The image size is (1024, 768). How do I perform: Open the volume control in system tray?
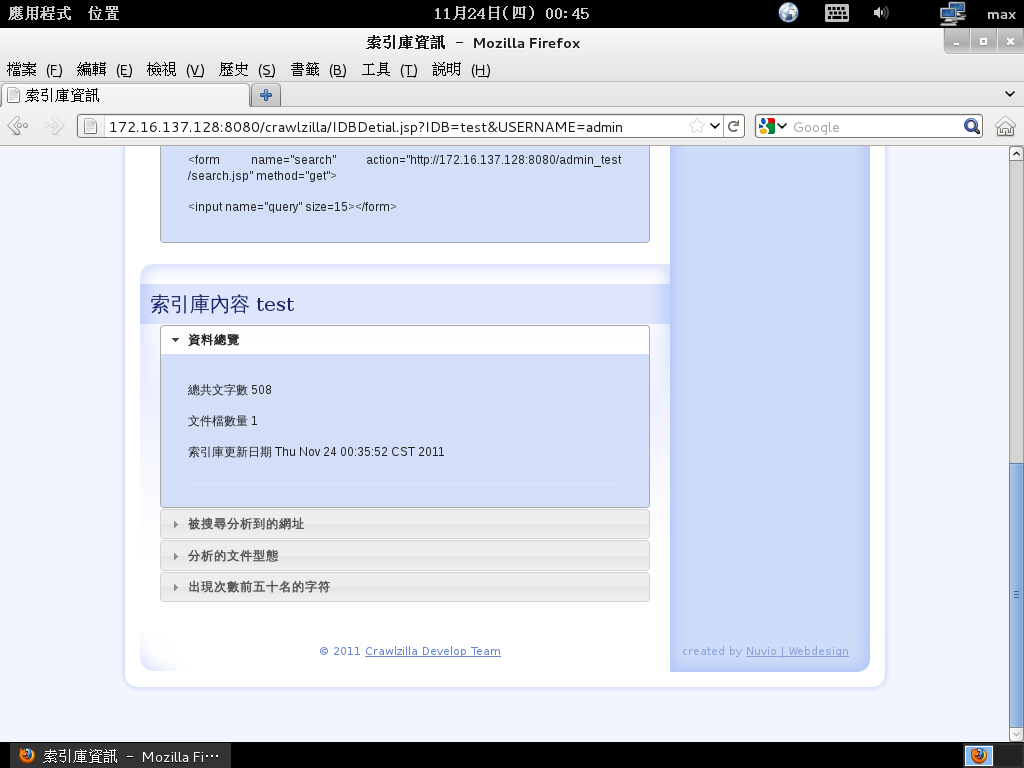click(x=881, y=13)
